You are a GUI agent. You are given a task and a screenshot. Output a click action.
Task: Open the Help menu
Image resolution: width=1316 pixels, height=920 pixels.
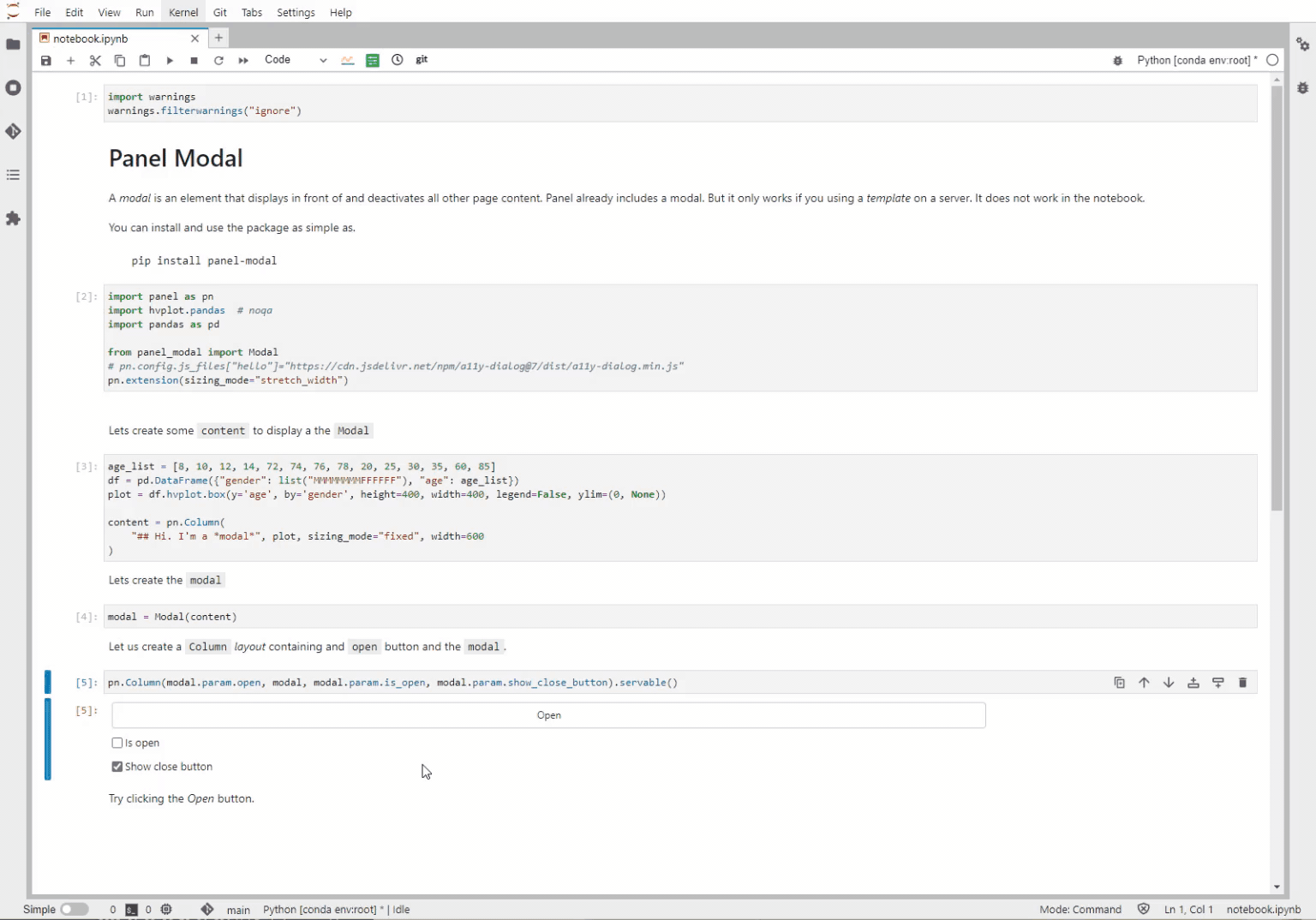tap(341, 12)
